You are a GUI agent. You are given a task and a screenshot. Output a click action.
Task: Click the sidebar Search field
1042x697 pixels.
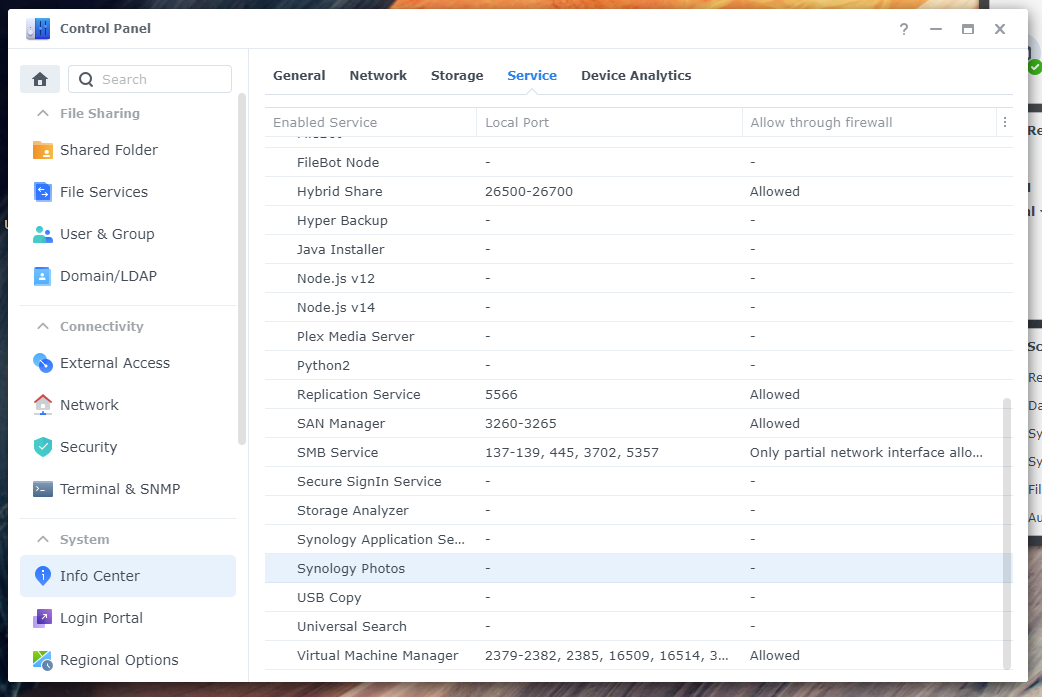click(150, 79)
